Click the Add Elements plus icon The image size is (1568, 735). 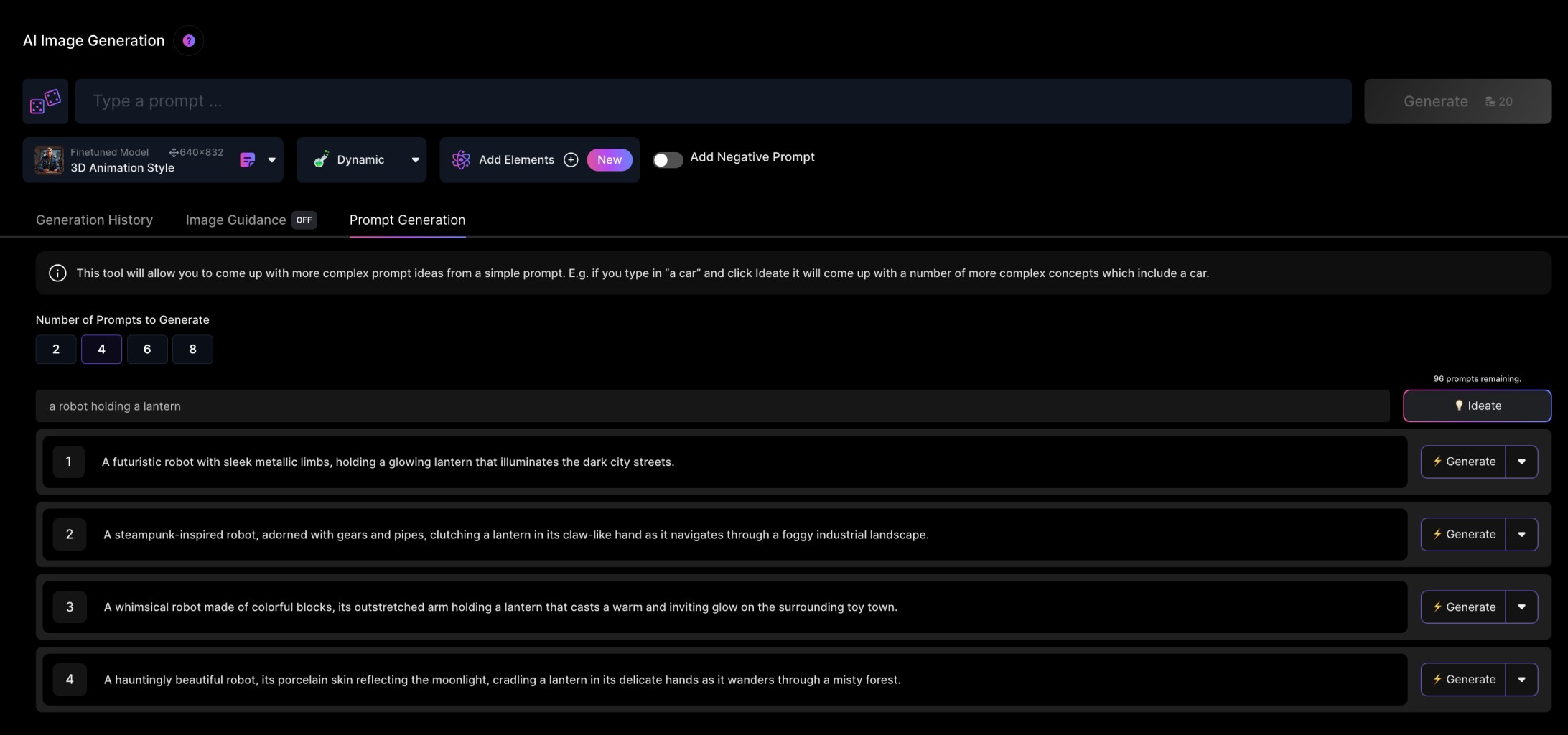[x=571, y=160]
